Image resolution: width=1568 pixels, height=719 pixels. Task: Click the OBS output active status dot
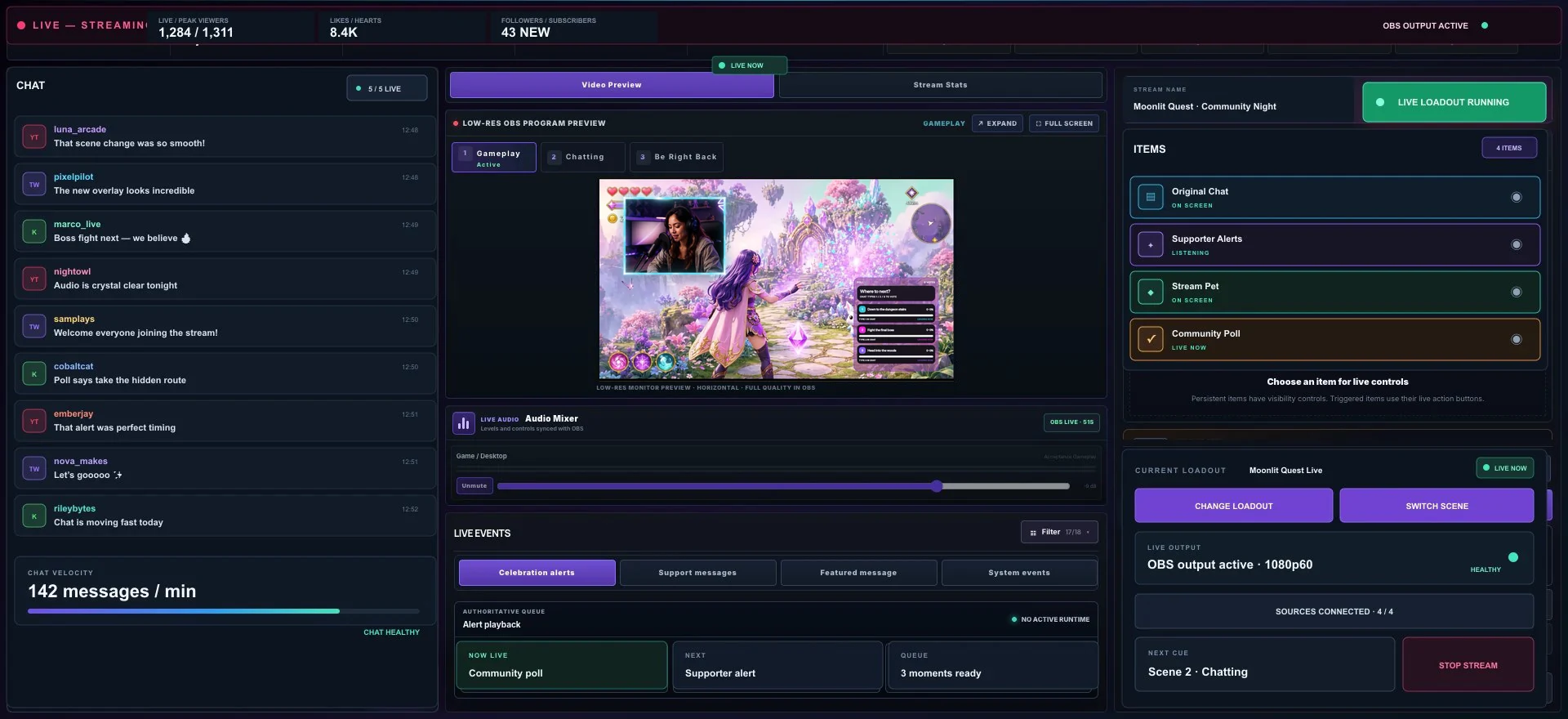(x=1485, y=25)
